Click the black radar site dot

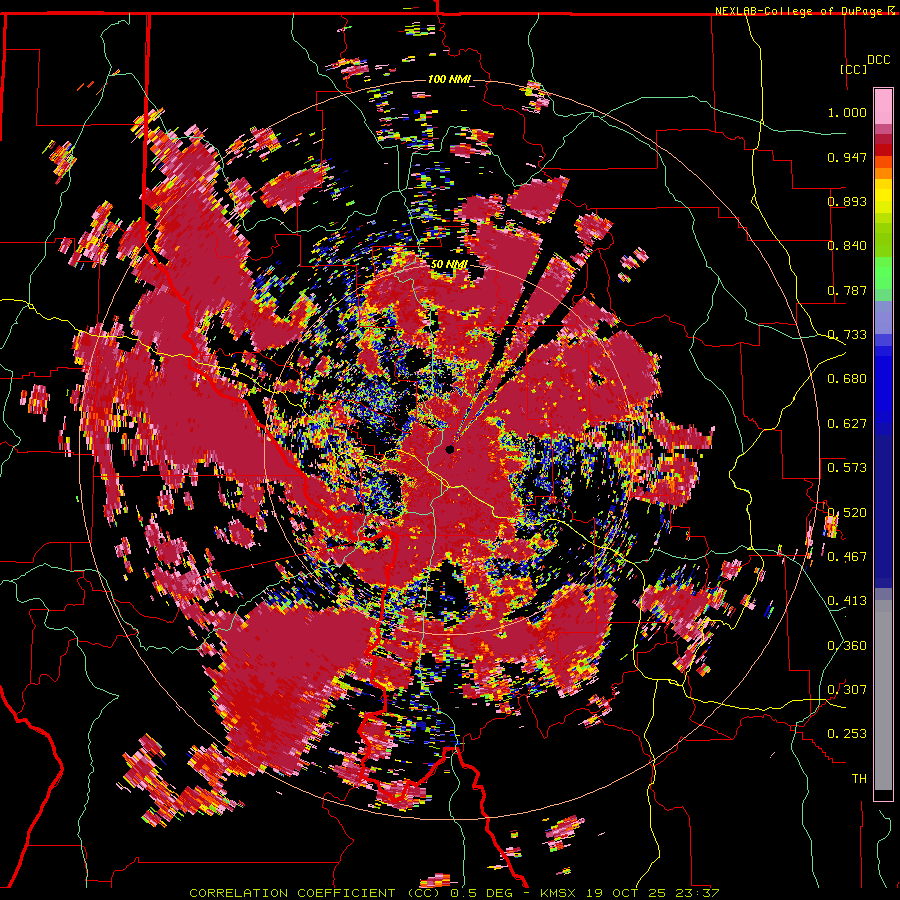449,449
